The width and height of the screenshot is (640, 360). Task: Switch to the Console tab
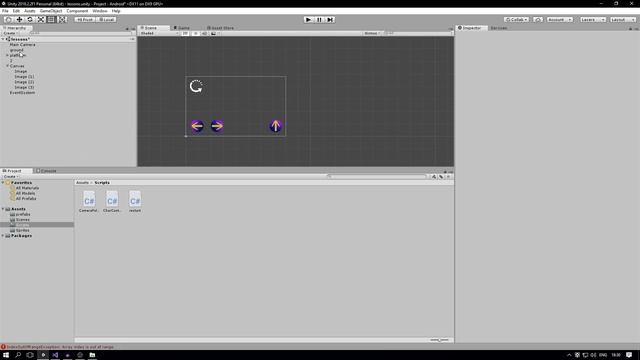(46, 171)
